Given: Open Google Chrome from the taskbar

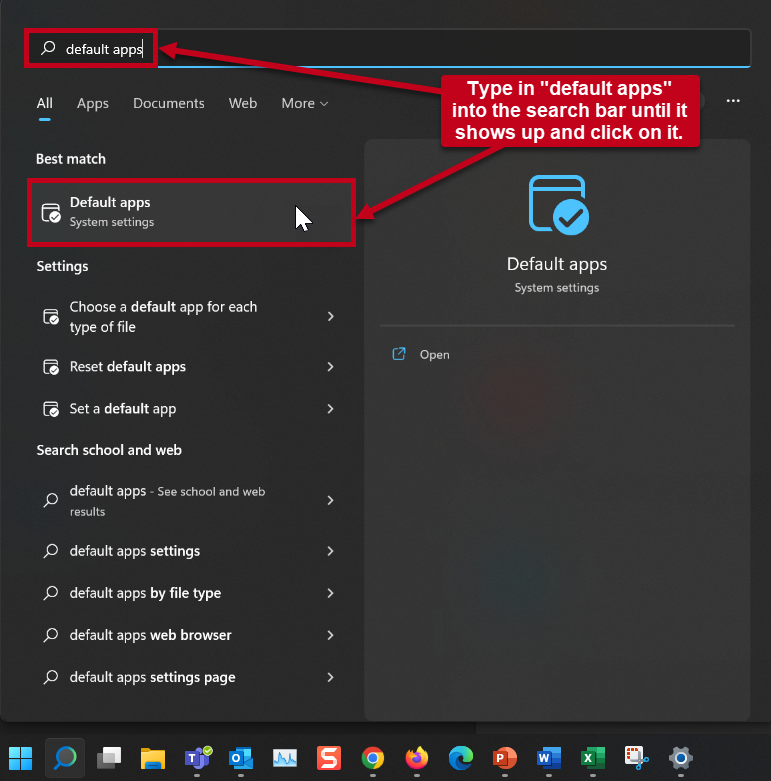Looking at the screenshot, I should [373, 758].
